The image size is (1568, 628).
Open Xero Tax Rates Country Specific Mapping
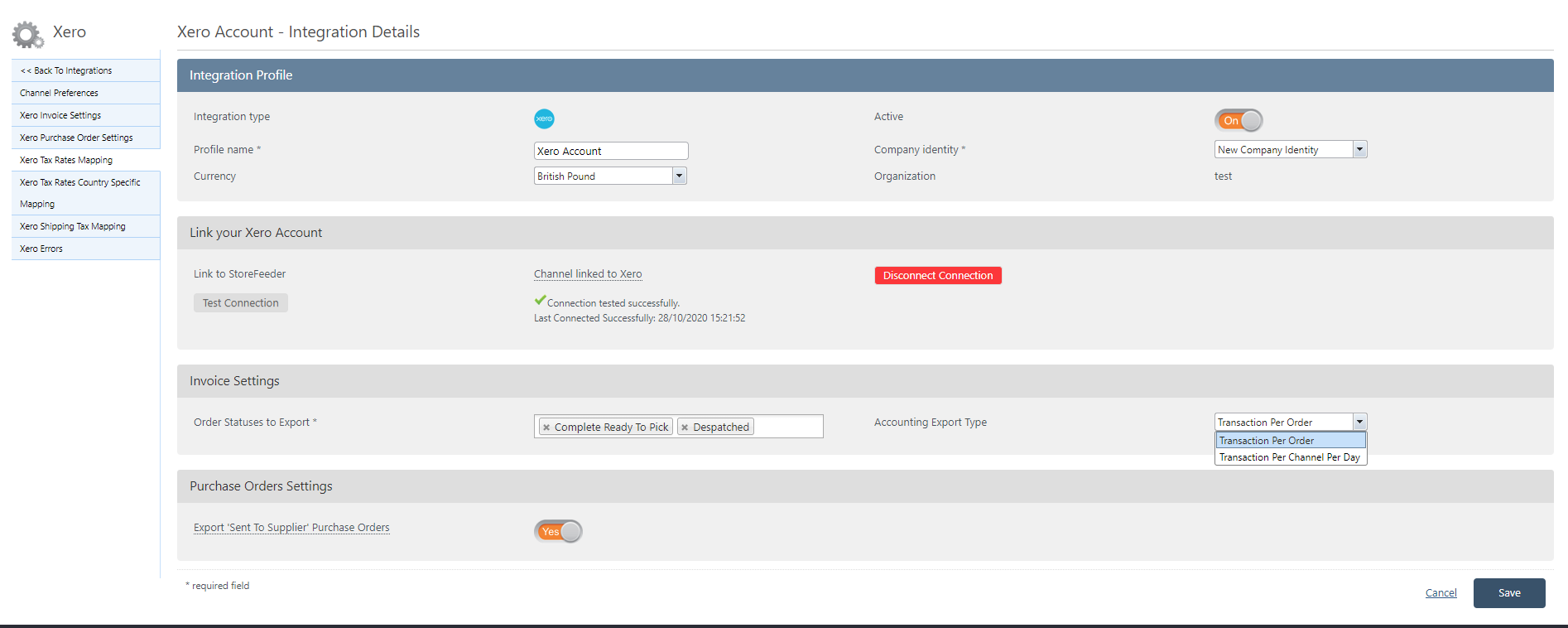(x=85, y=193)
